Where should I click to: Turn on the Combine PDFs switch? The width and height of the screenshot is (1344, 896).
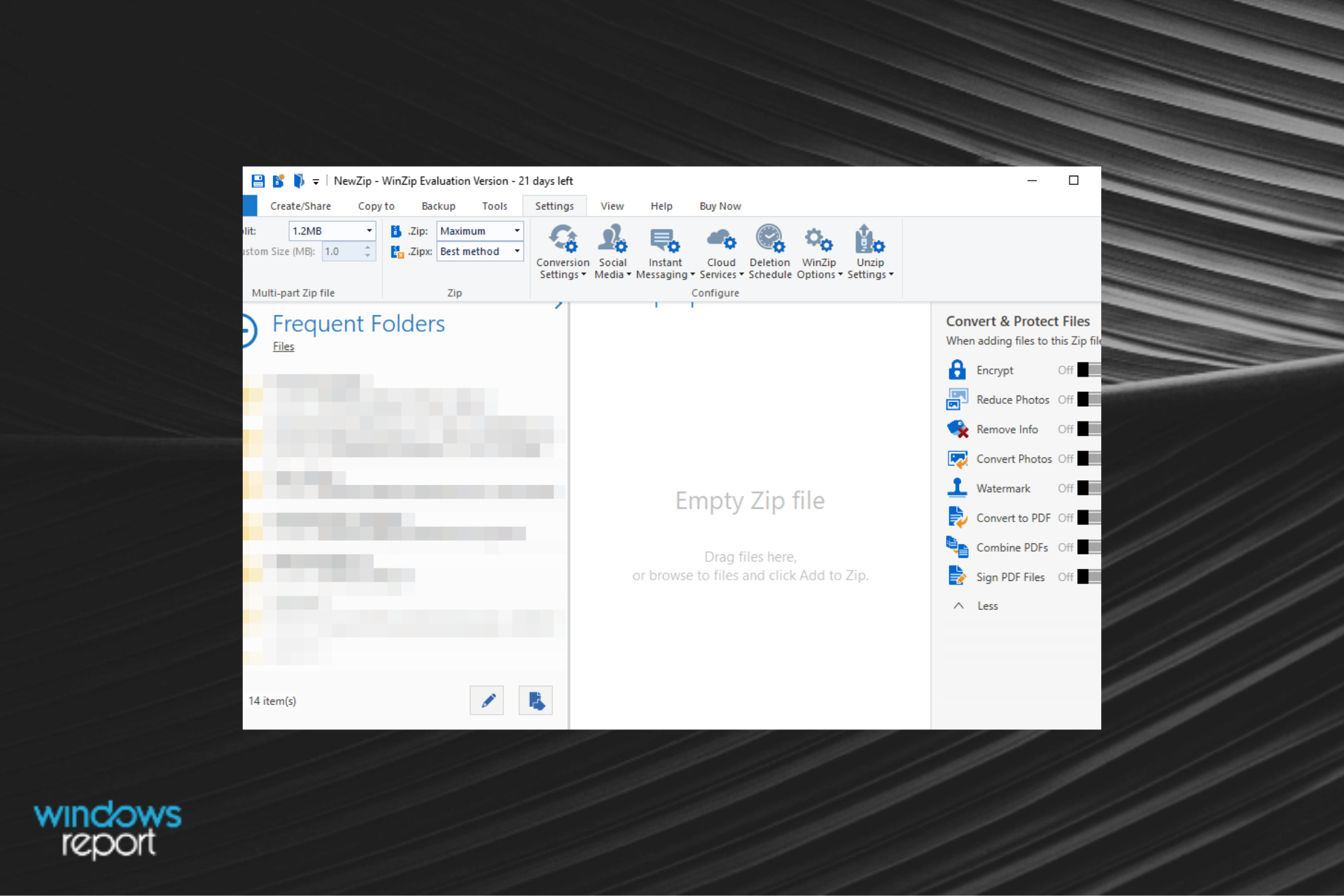pyautogui.click(x=1088, y=547)
